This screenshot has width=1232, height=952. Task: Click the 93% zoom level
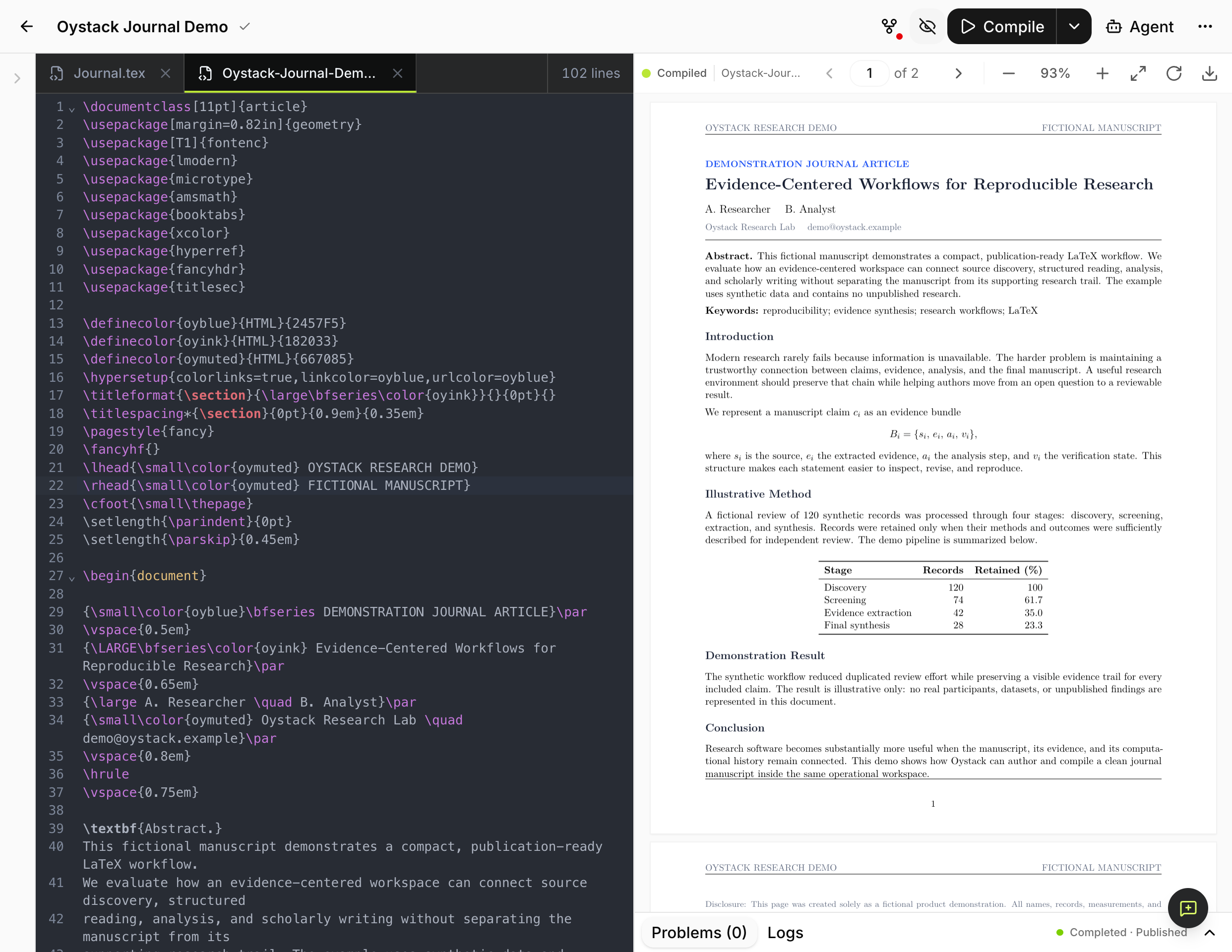click(x=1055, y=73)
